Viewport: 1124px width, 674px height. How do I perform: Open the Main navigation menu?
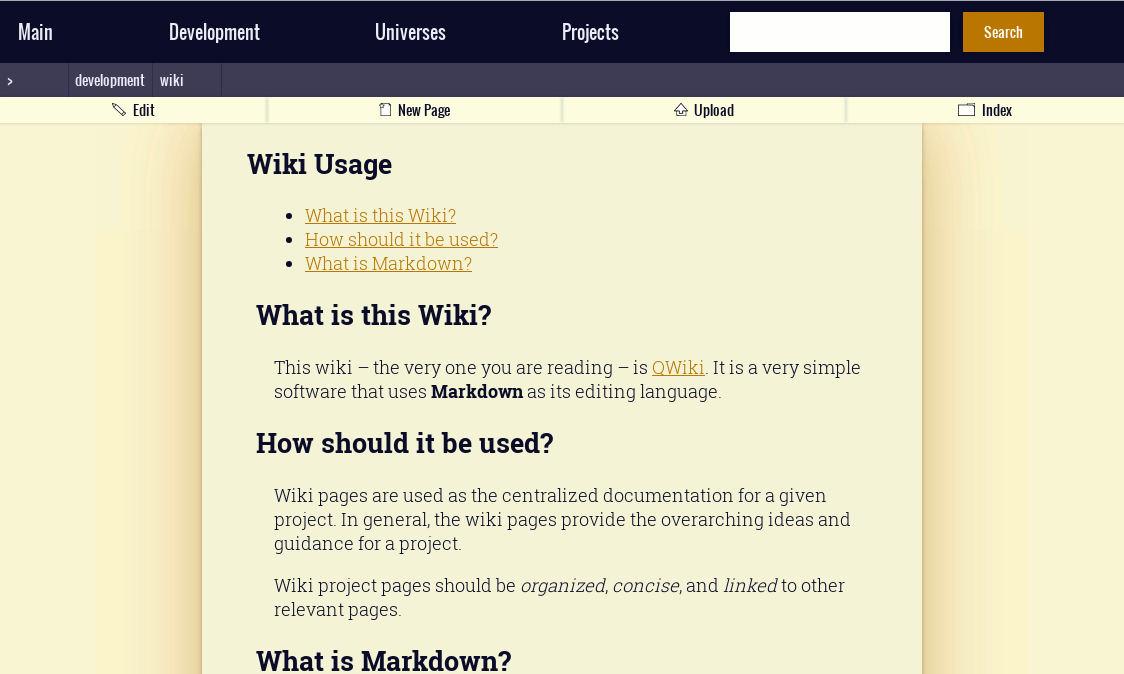pos(35,31)
